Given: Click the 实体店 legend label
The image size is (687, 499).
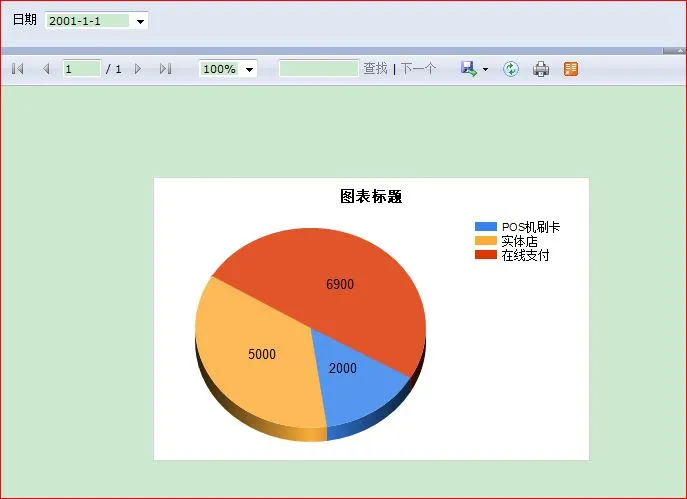Looking at the screenshot, I should pos(519,241).
